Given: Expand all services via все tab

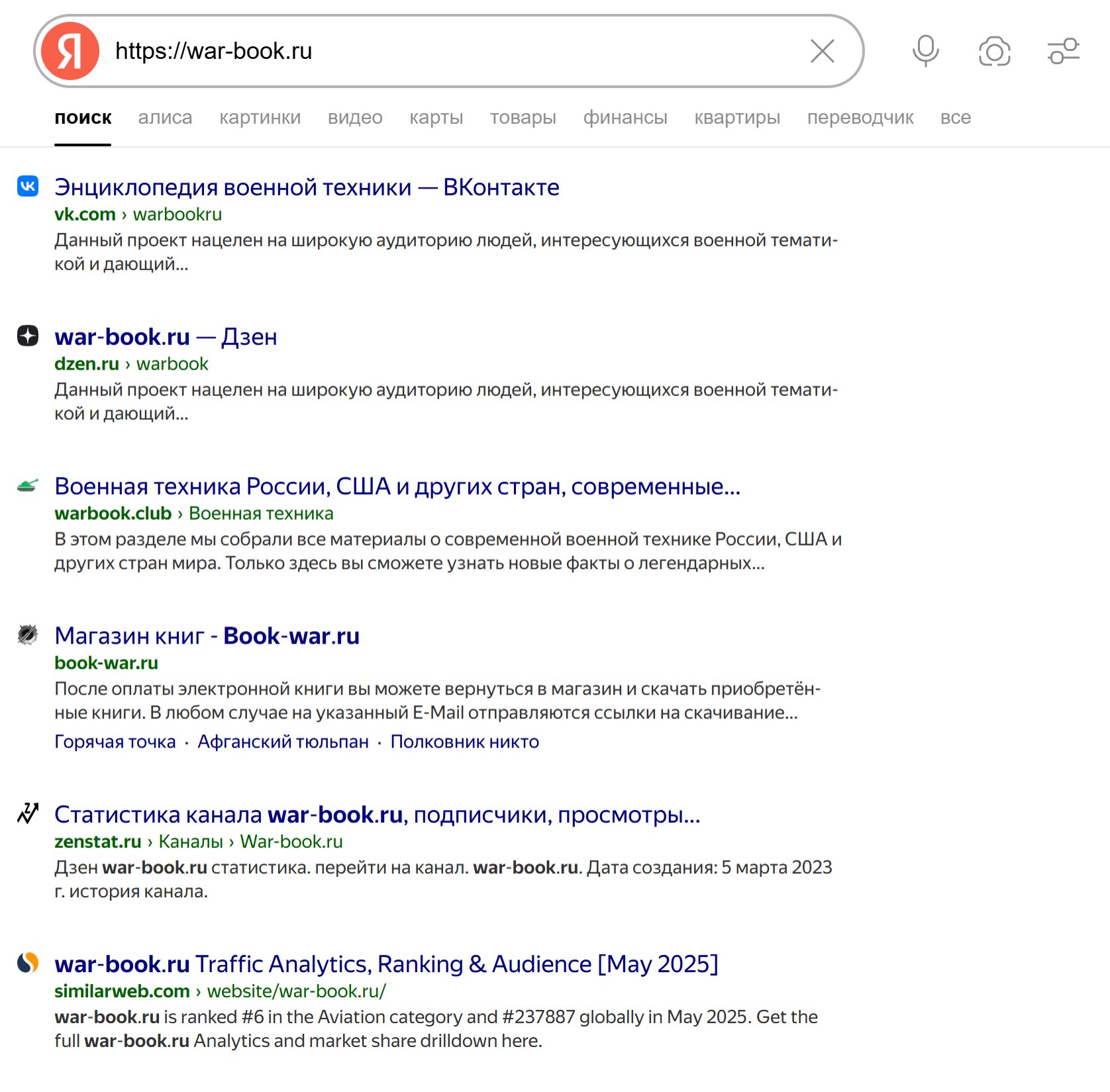Looking at the screenshot, I should 955,118.
